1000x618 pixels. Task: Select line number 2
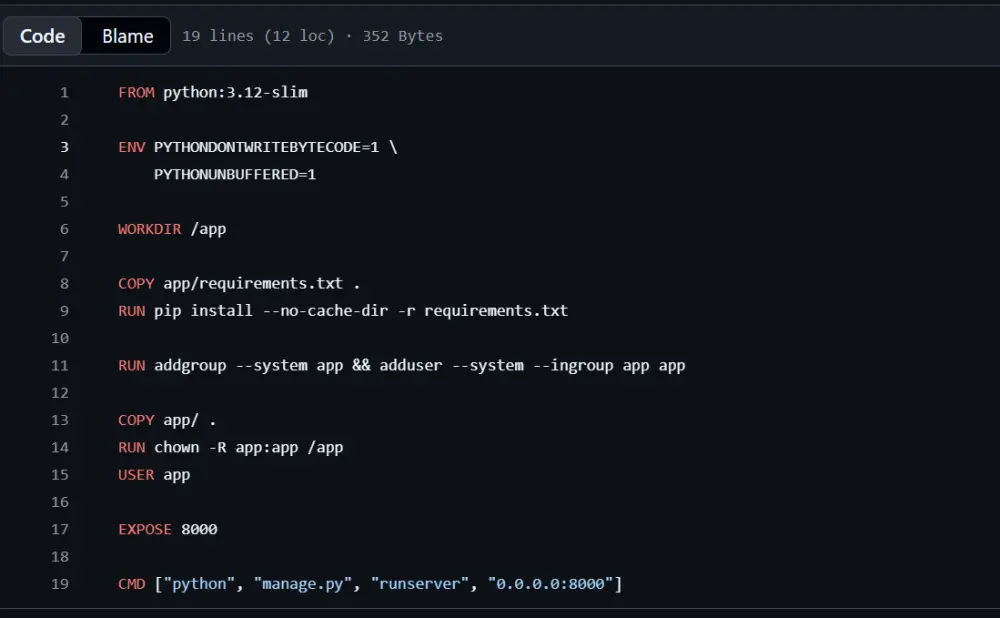[64, 120]
